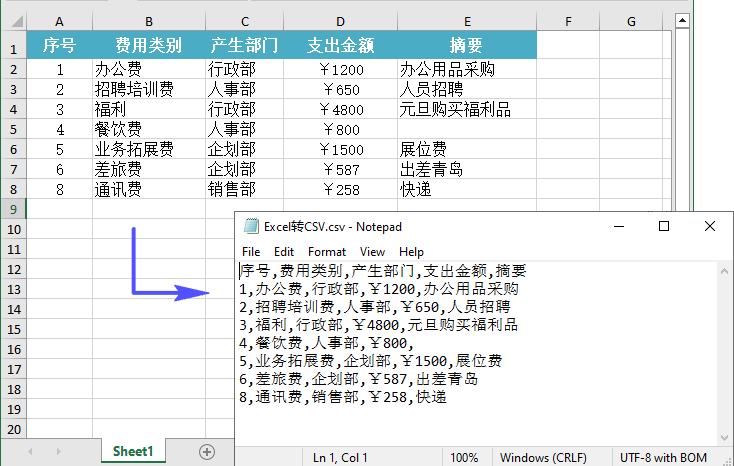The height and width of the screenshot is (466, 734).
Task: Select column B header
Action: coord(149,22)
